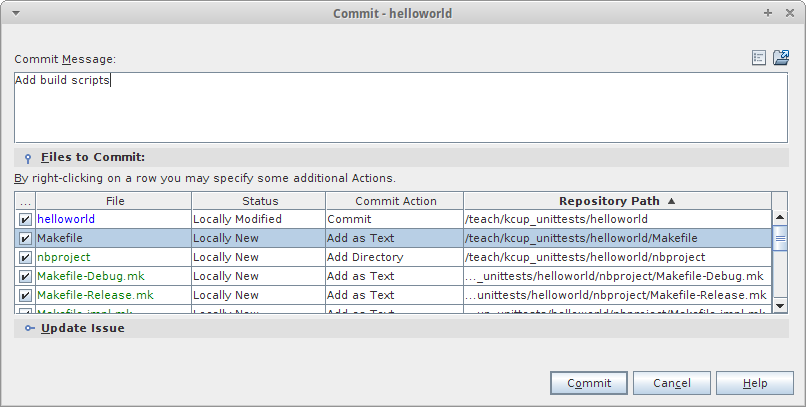Open recent commit messages list icon

point(759,58)
